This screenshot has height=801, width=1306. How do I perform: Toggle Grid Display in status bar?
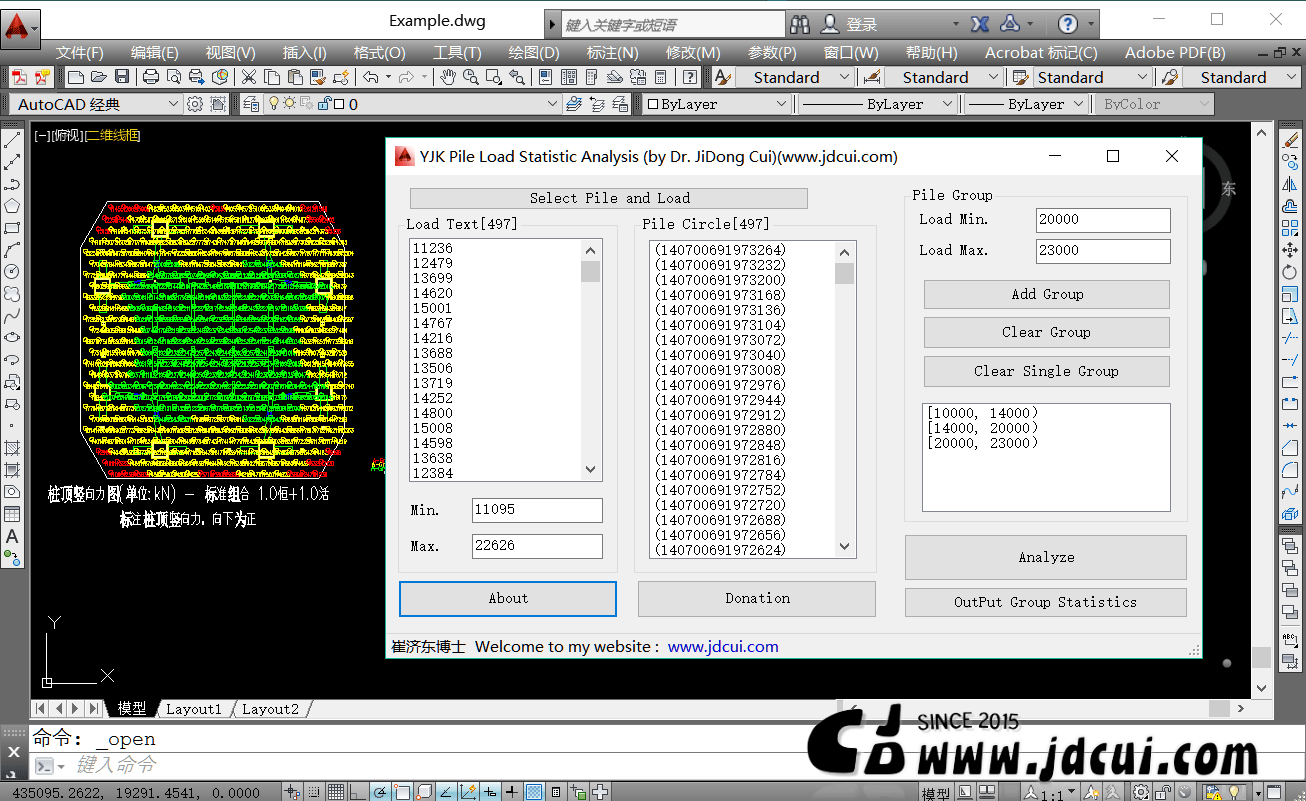[335, 792]
